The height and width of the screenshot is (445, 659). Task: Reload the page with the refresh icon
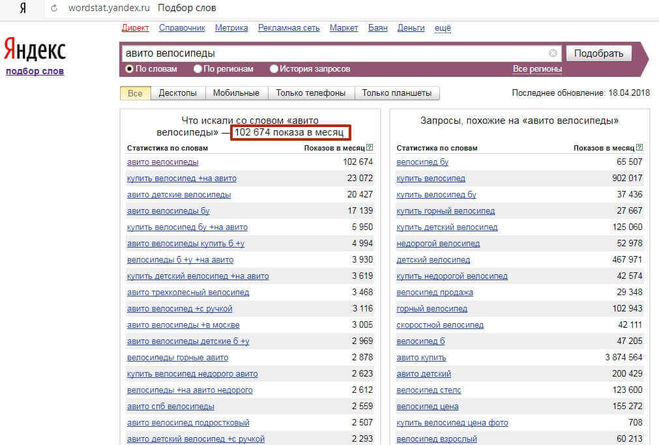point(54,8)
